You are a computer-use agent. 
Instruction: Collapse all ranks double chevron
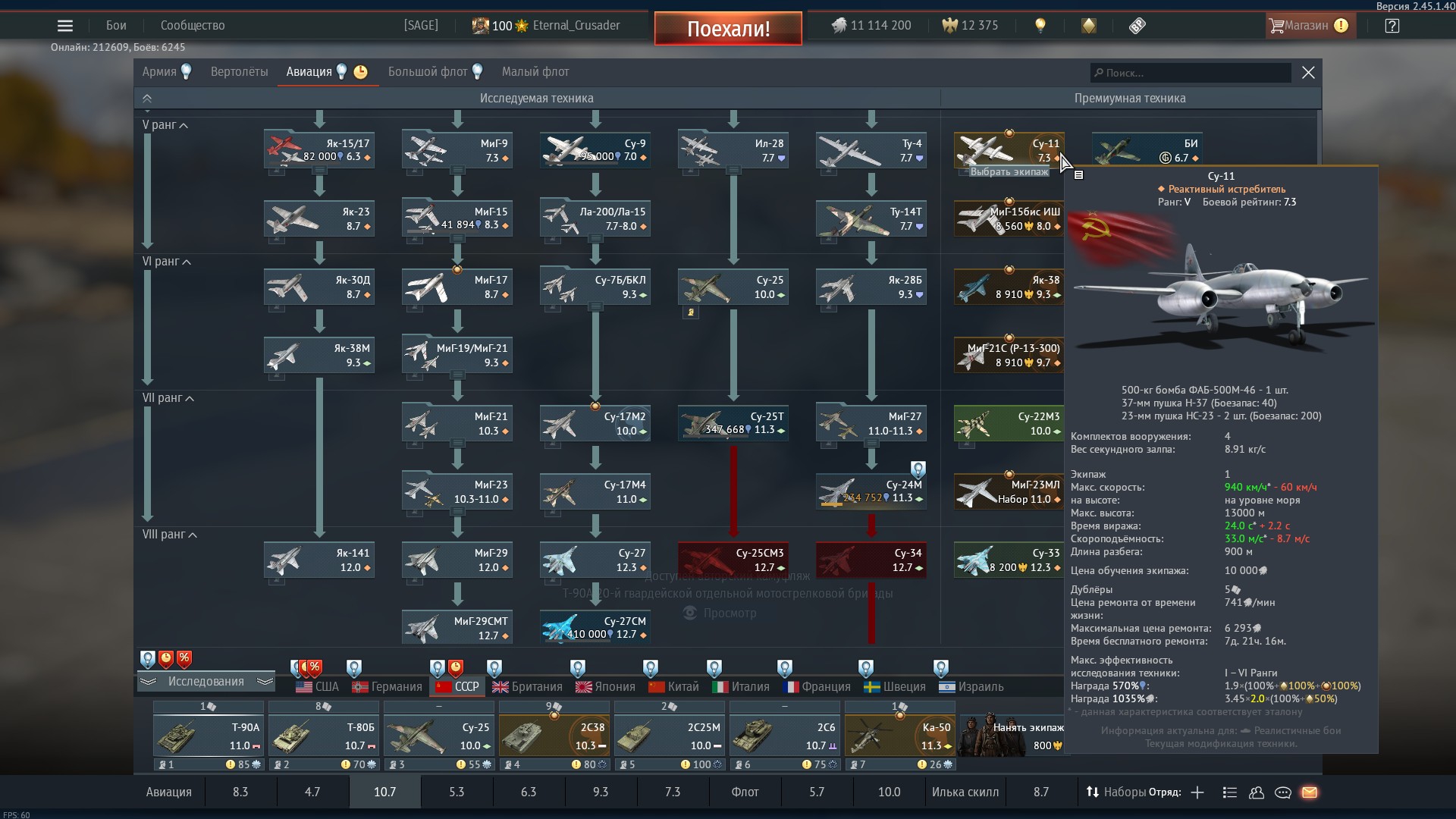coord(147,99)
